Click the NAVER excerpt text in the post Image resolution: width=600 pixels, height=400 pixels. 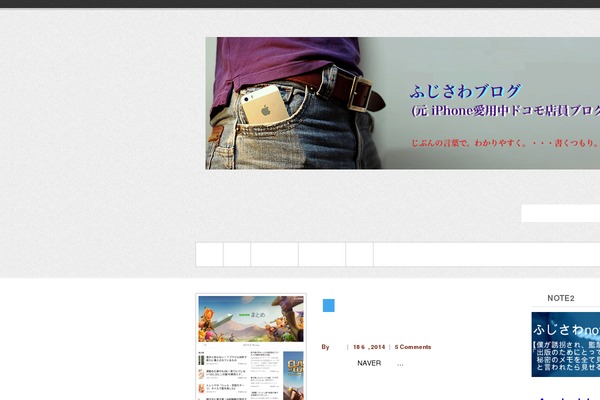(x=369, y=363)
